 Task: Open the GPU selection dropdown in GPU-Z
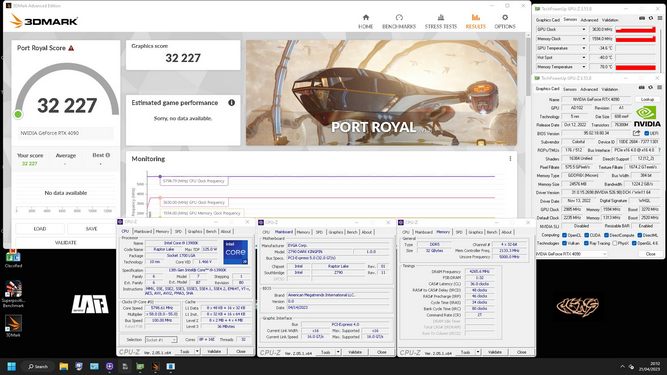pos(571,254)
